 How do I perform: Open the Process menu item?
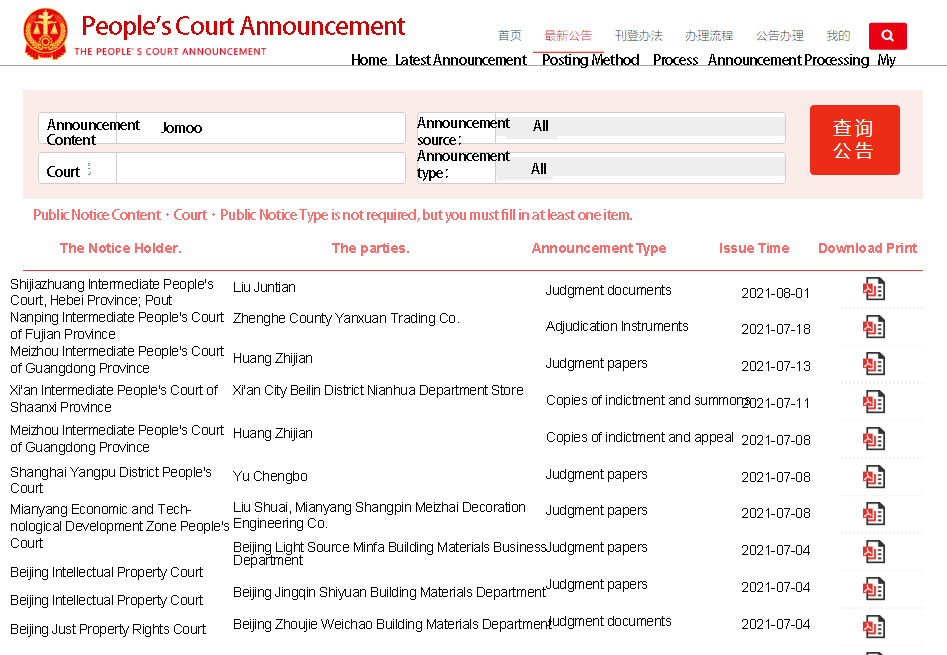click(x=708, y=37)
